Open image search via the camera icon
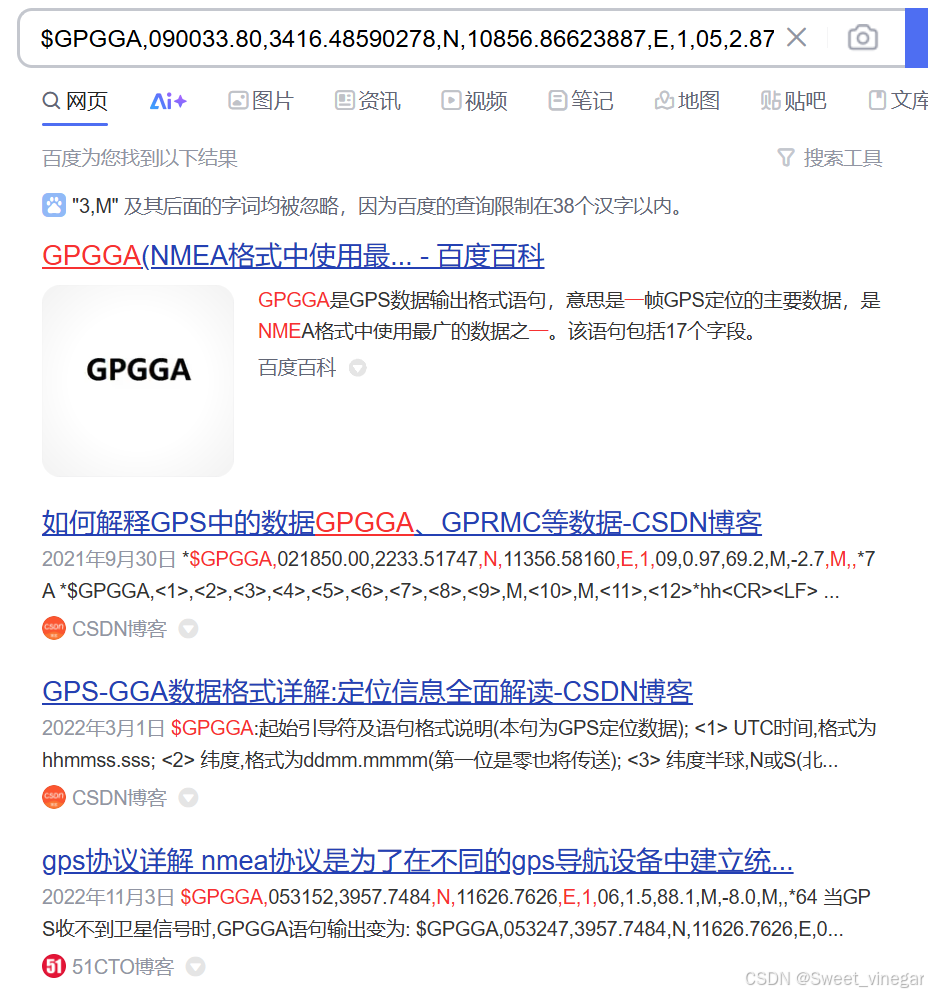Screen dimensions: 928x994 (862, 38)
